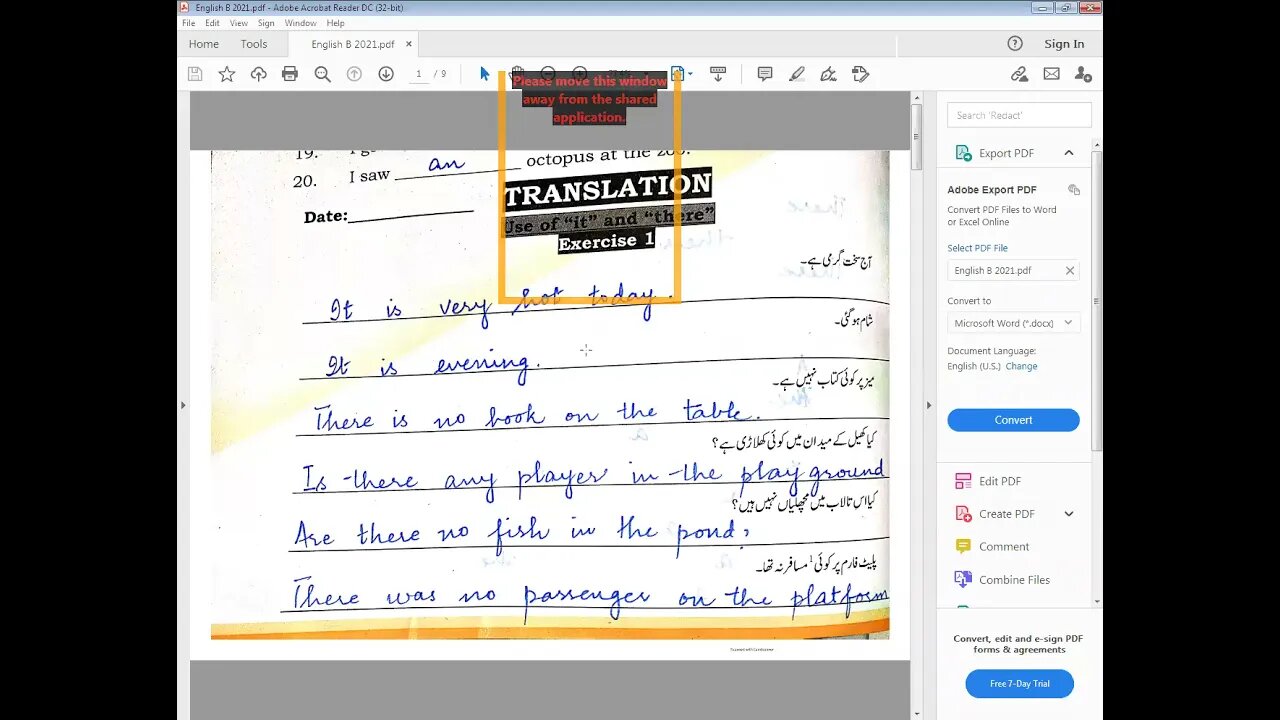Screen dimensions: 1280x720
Task: Click the Select PDF File link
Action: [x=978, y=248]
